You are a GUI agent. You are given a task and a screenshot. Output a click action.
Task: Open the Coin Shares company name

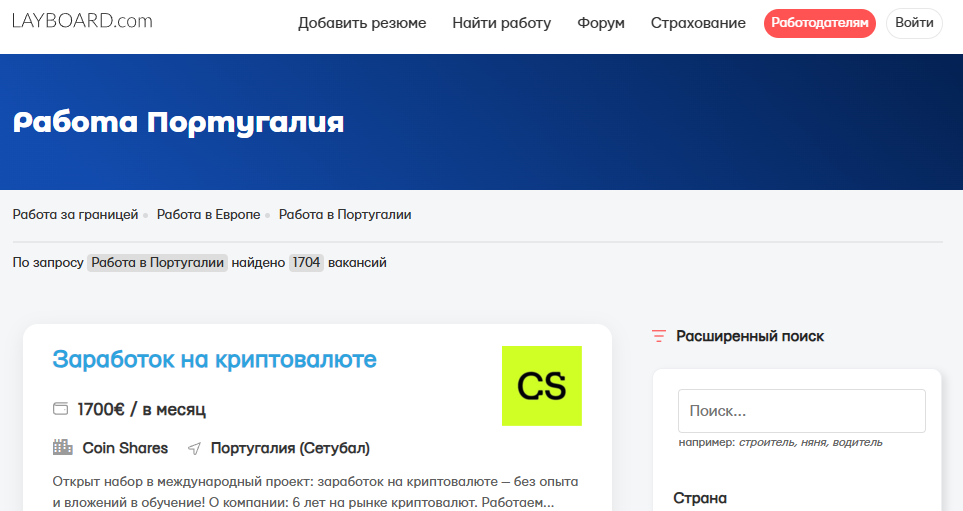point(125,448)
